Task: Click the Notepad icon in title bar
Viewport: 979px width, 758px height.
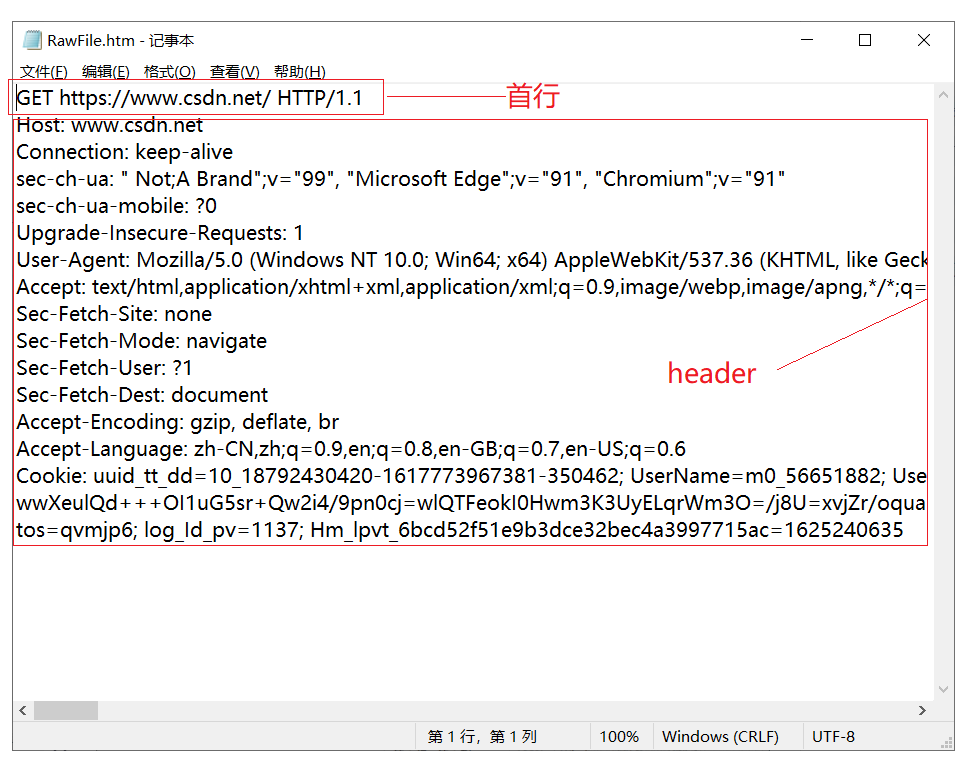Action: click(32, 40)
